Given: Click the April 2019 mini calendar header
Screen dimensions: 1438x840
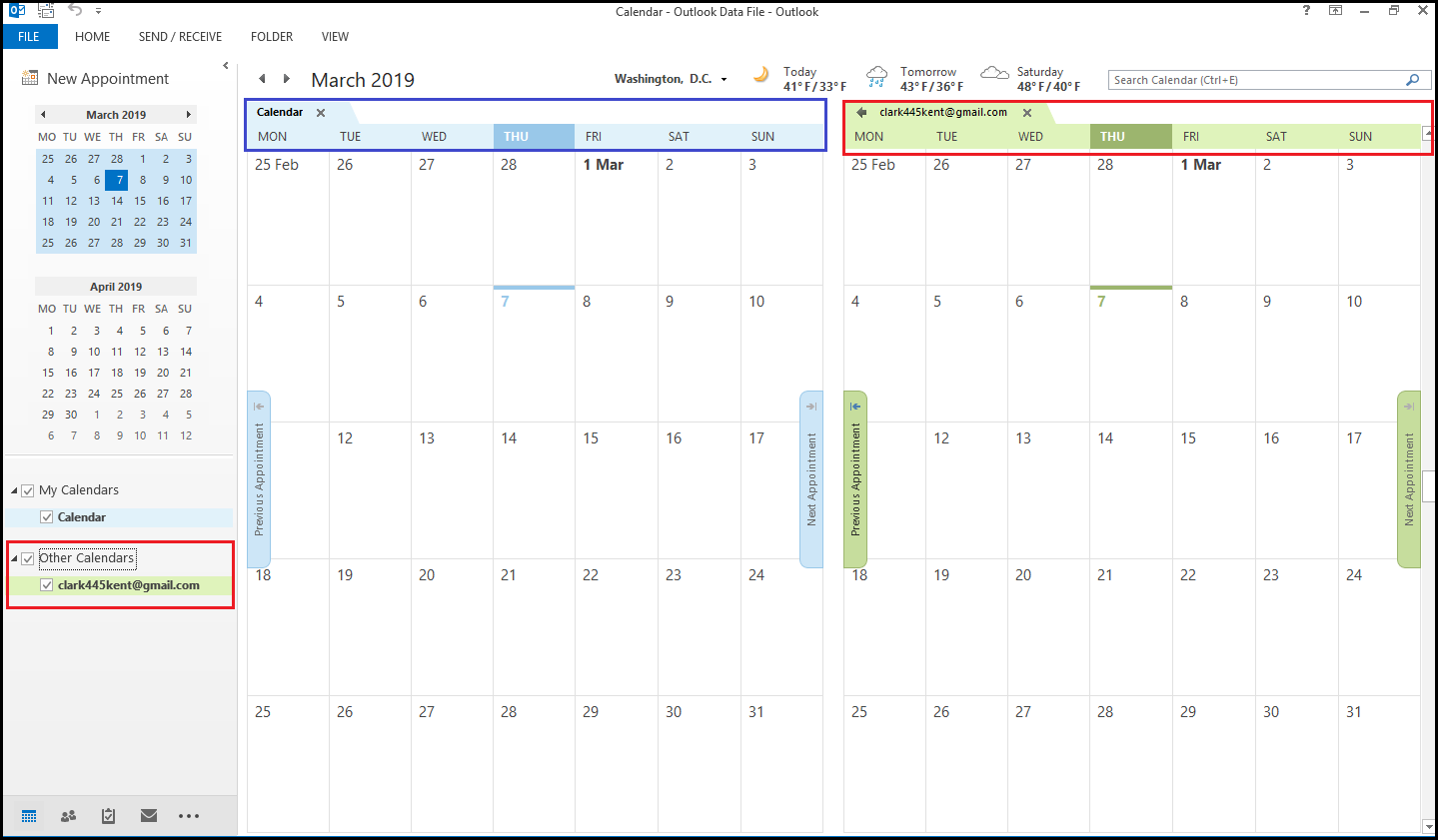Looking at the screenshot, I should (116, 287).
